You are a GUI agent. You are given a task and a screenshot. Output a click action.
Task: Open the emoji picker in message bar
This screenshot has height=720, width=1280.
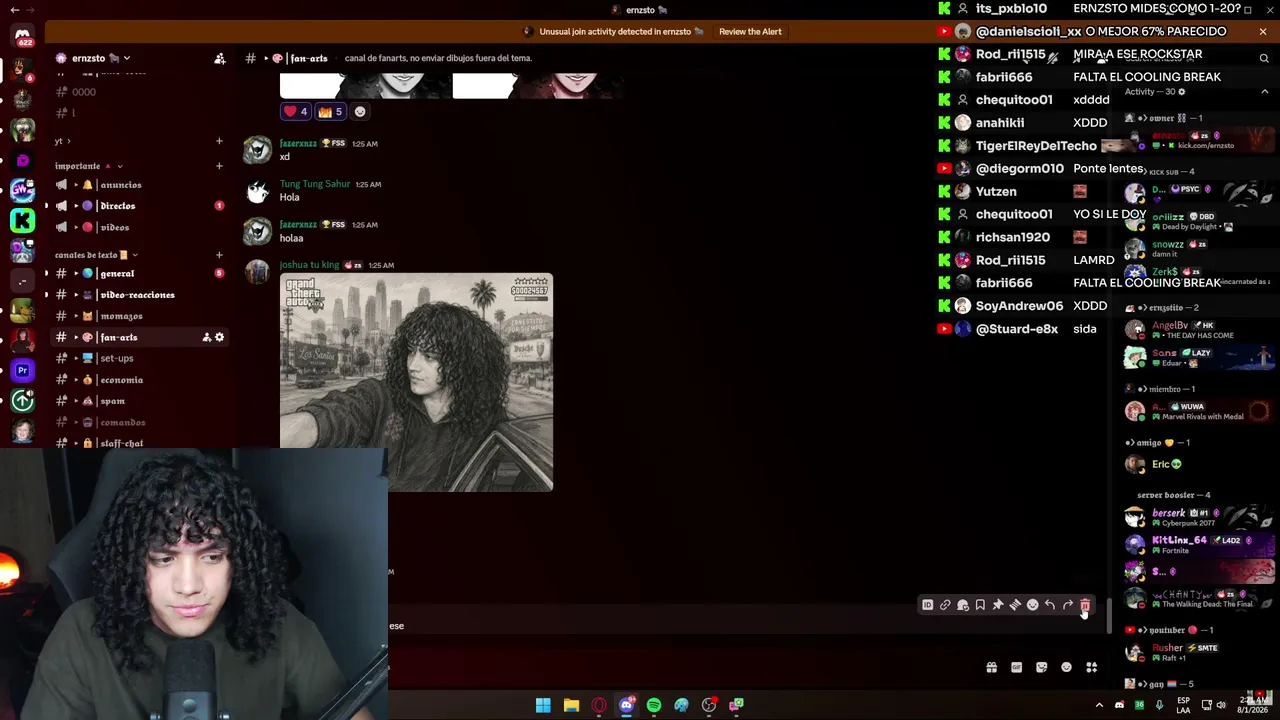[x=1067, y=668]
